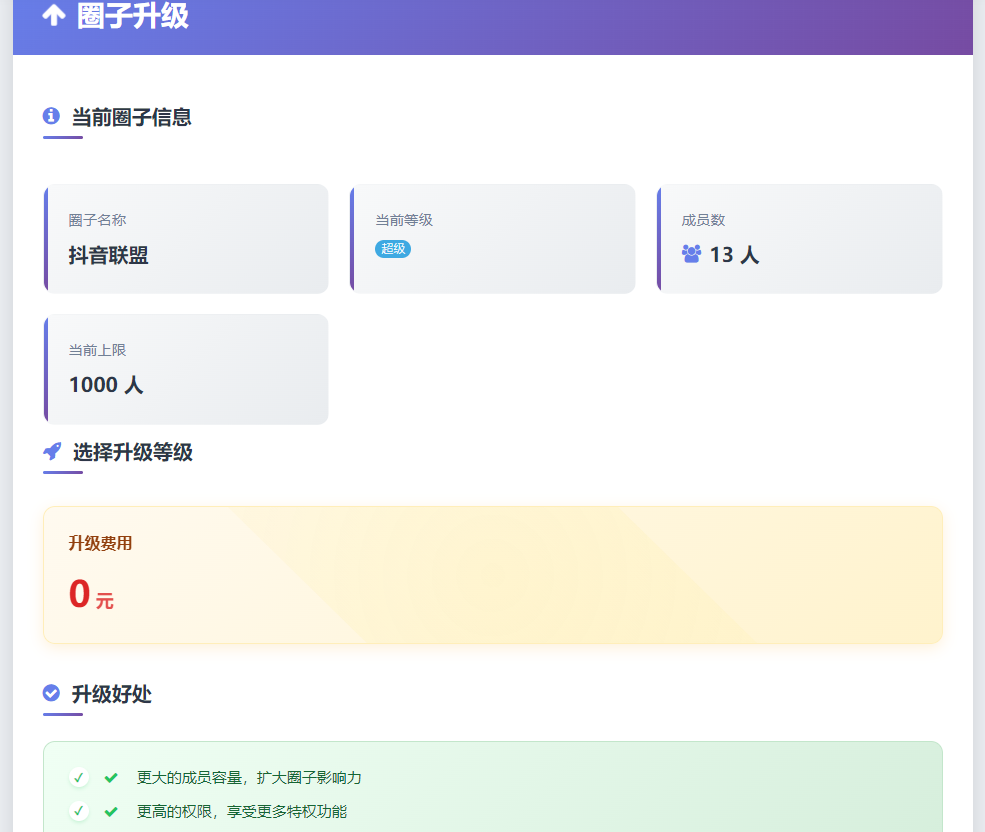The width and height of the screenshot is (985, 832).
Task: Click the 13 人 member count text
Action: point(734,255)
